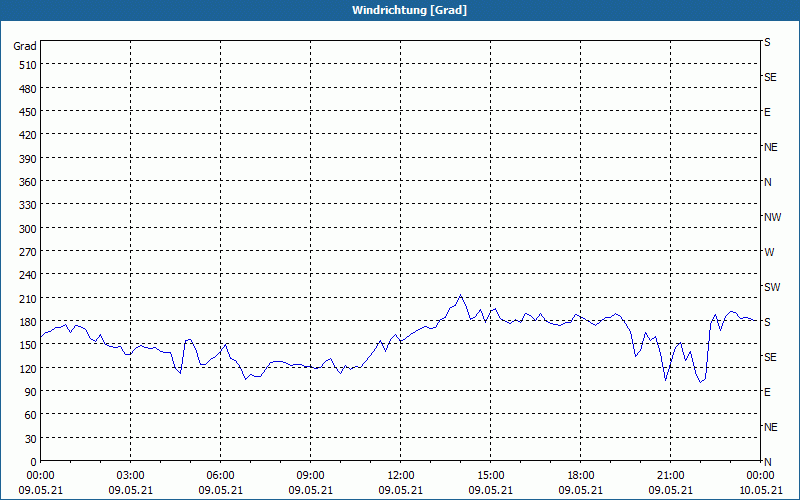800x500 pixels.
Task: Click the 21:00 time axis label
Action: (670, 476)
